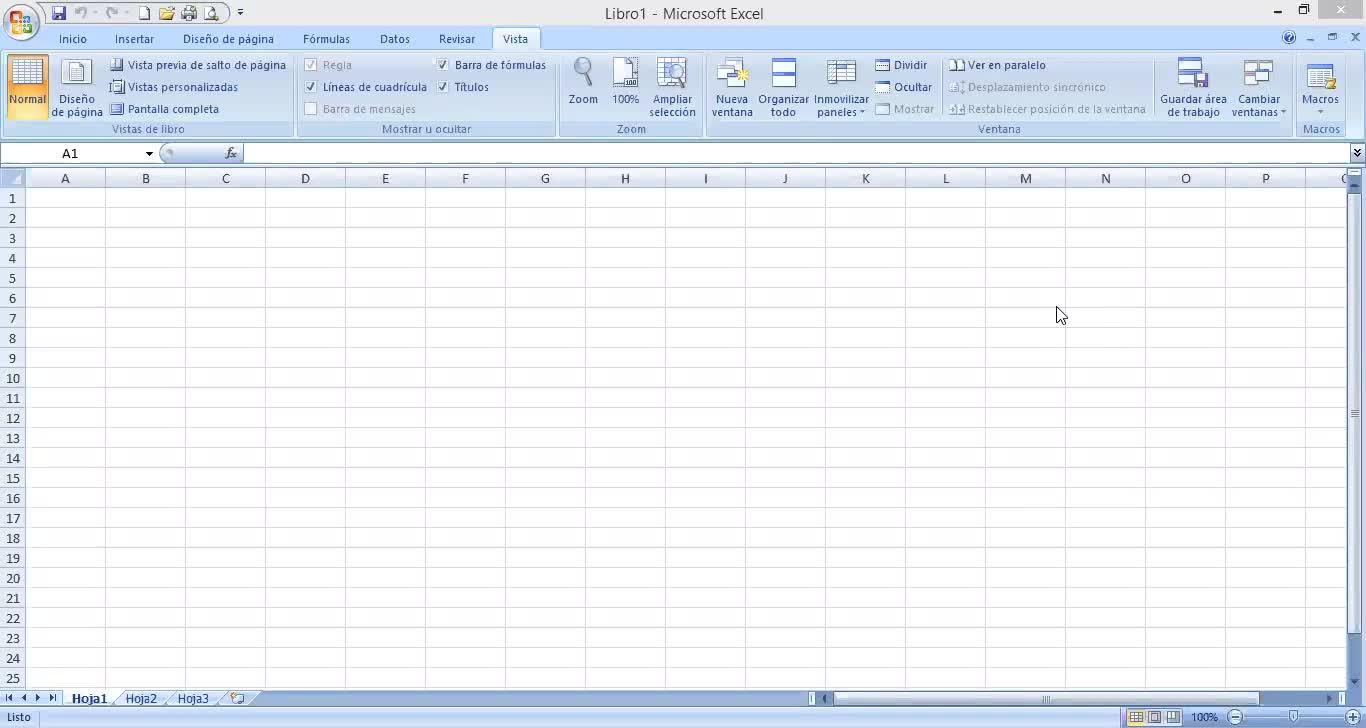This screenshot has height=728, width=1366.
Task: Switch to the Inicio tab
Action: click(73, 39)
